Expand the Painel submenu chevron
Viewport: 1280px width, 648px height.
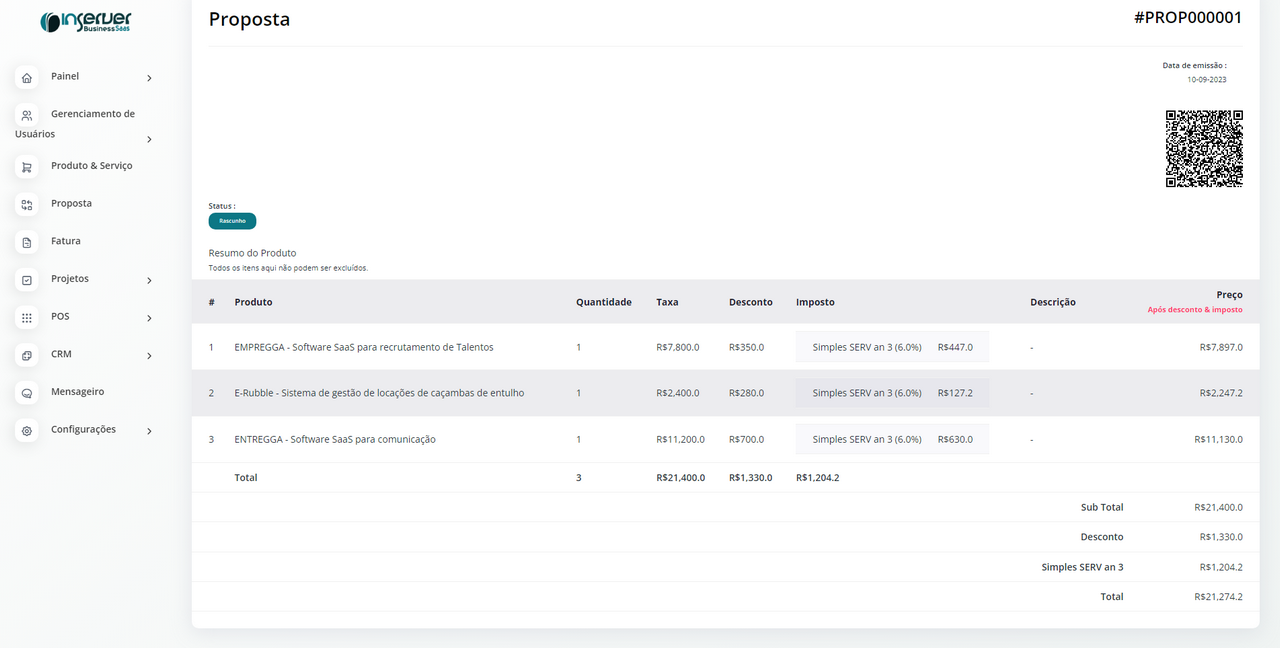tap(149, 78)
